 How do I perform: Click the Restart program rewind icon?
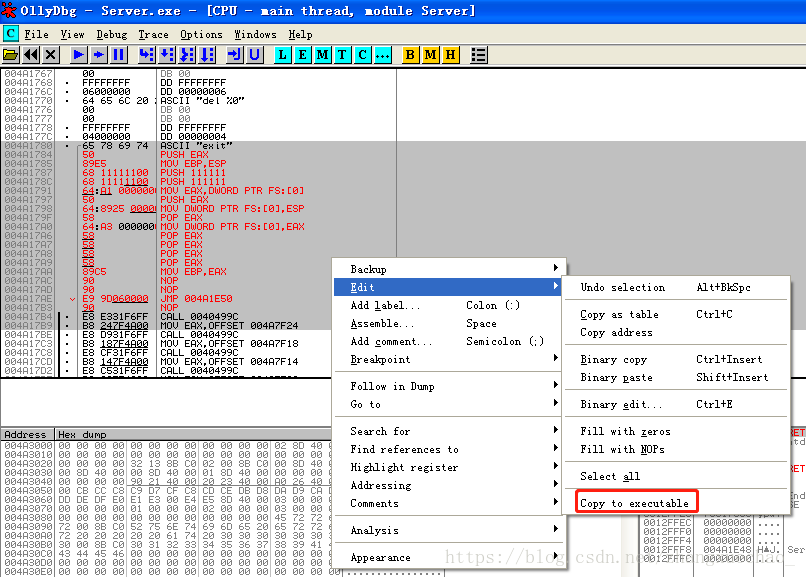point(31,54)
